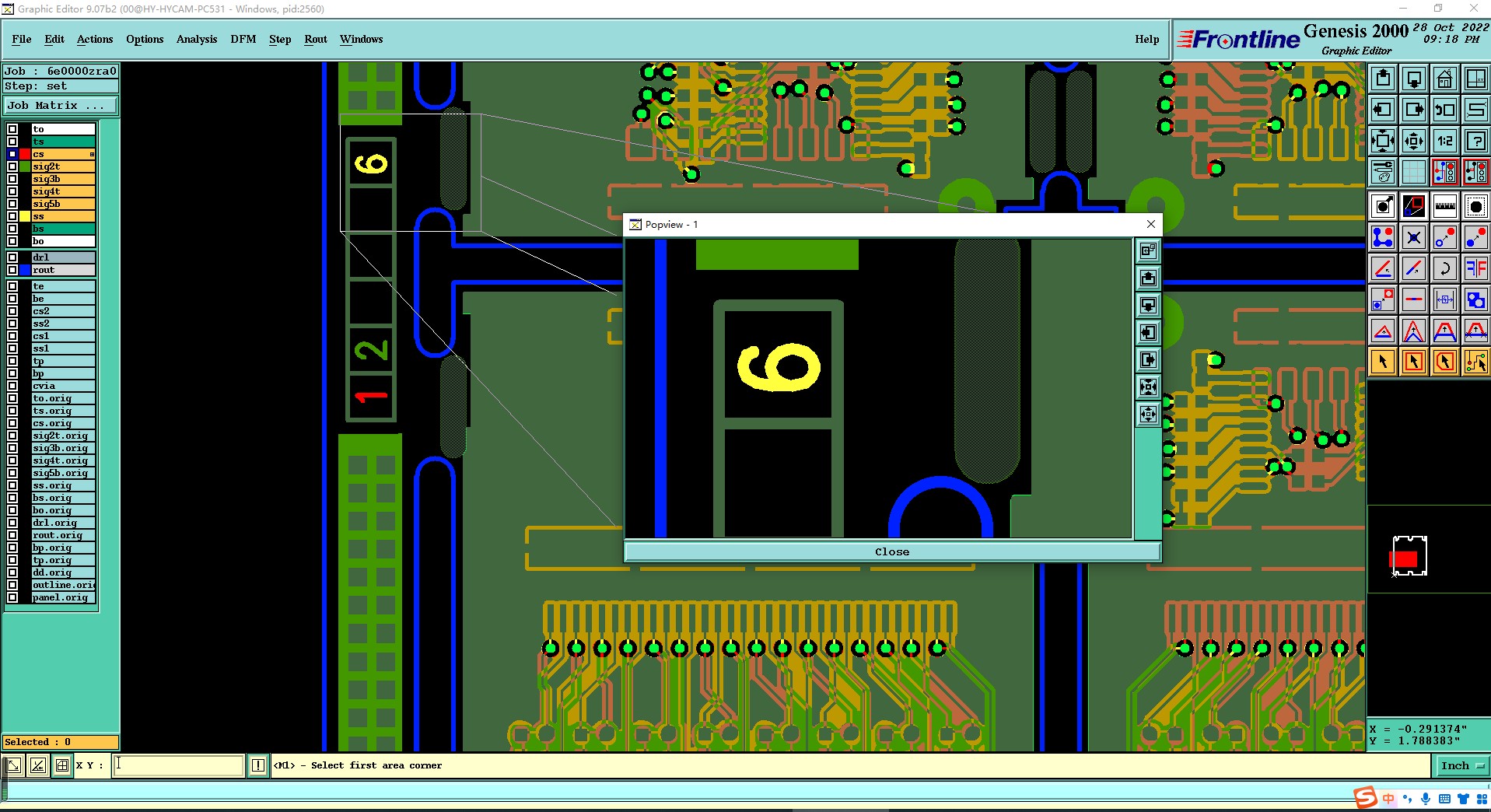Open the Inch units dropdown
Screen dimensions: 1491x812
click(x=1461, y=766)
